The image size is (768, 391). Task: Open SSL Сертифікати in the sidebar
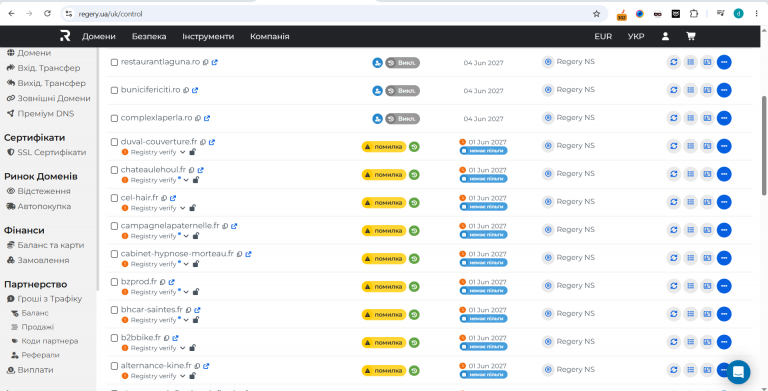click(47, 152)
